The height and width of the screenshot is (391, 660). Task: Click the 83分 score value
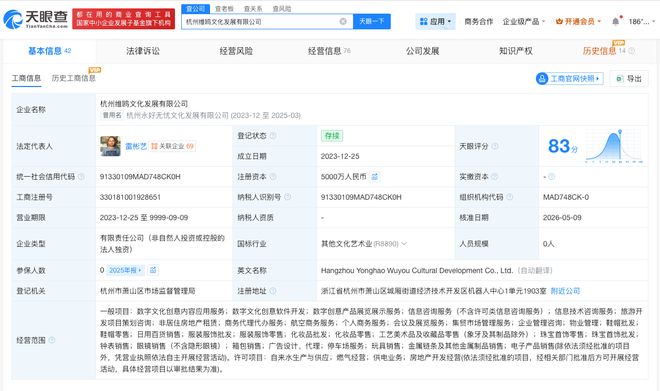pos(562,146)
